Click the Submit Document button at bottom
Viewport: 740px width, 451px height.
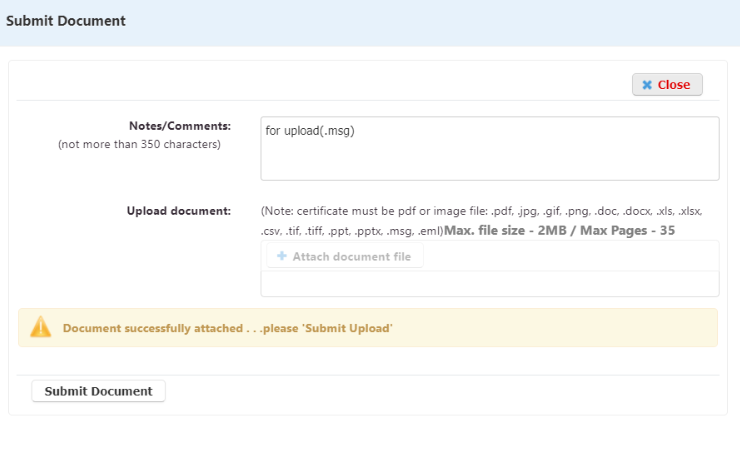pyautogui.click(x=98, y=391)
